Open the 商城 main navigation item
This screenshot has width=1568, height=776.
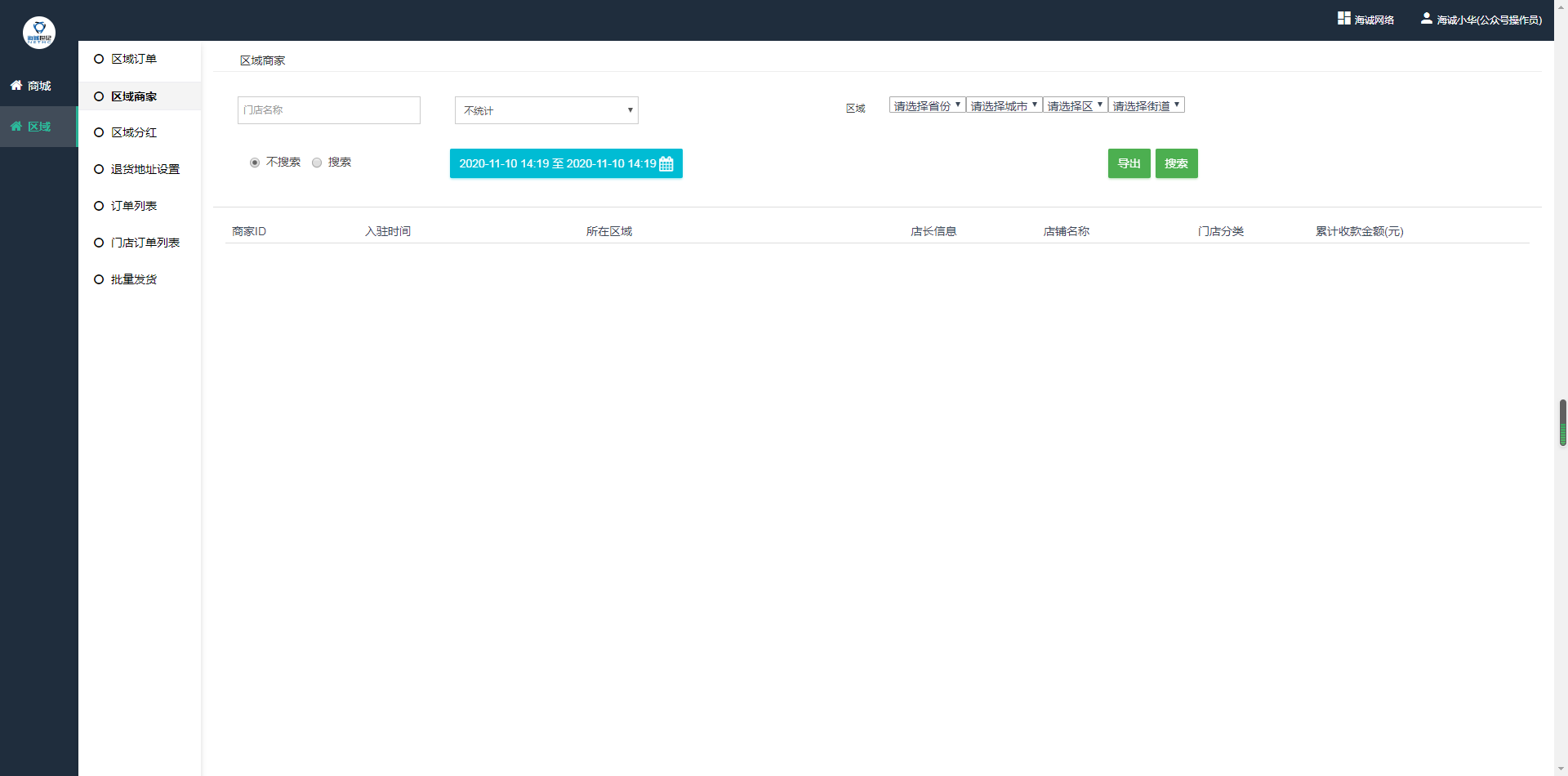click(x=38, y=86)
